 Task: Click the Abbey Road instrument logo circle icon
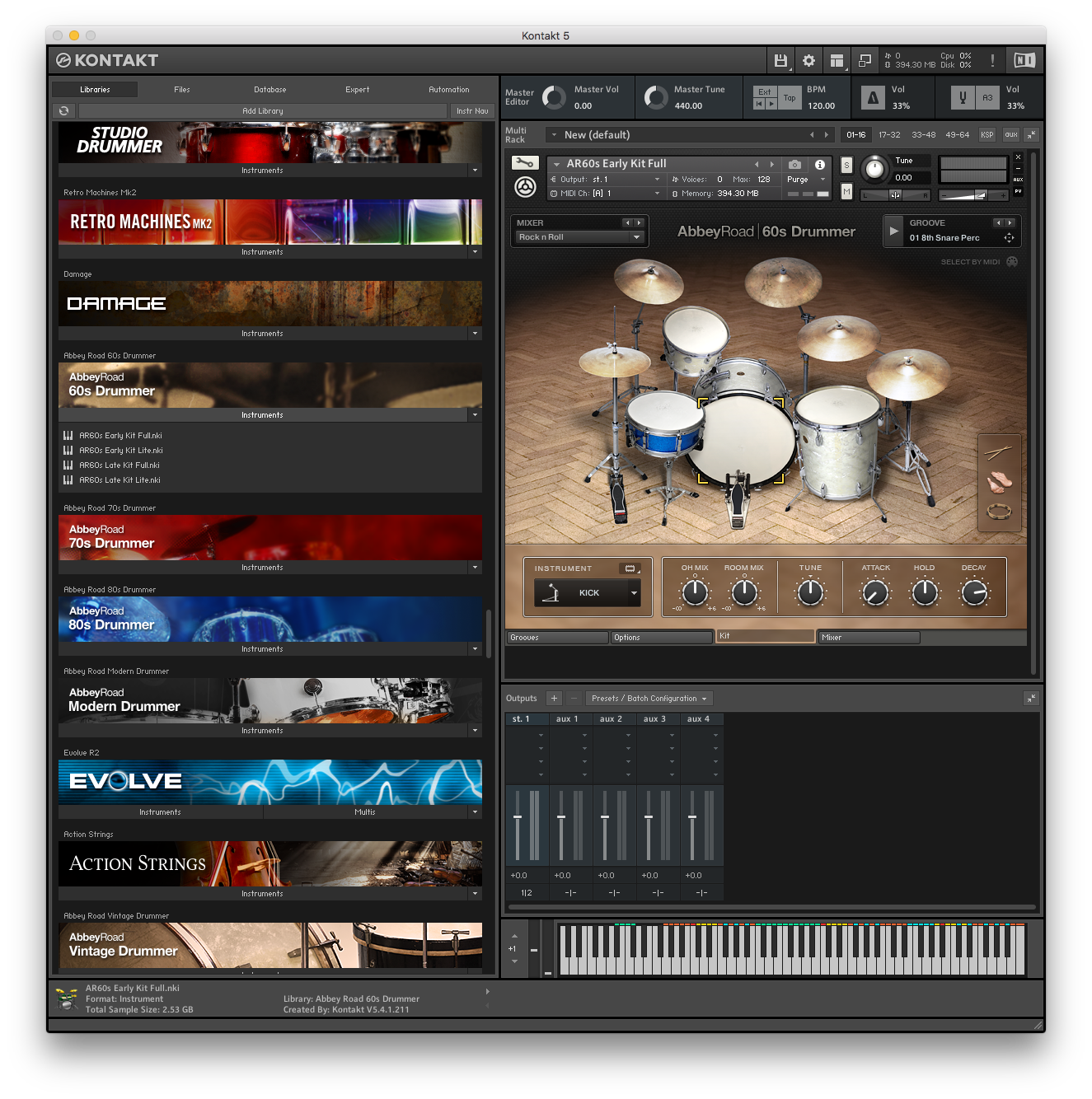pos(525,188)
